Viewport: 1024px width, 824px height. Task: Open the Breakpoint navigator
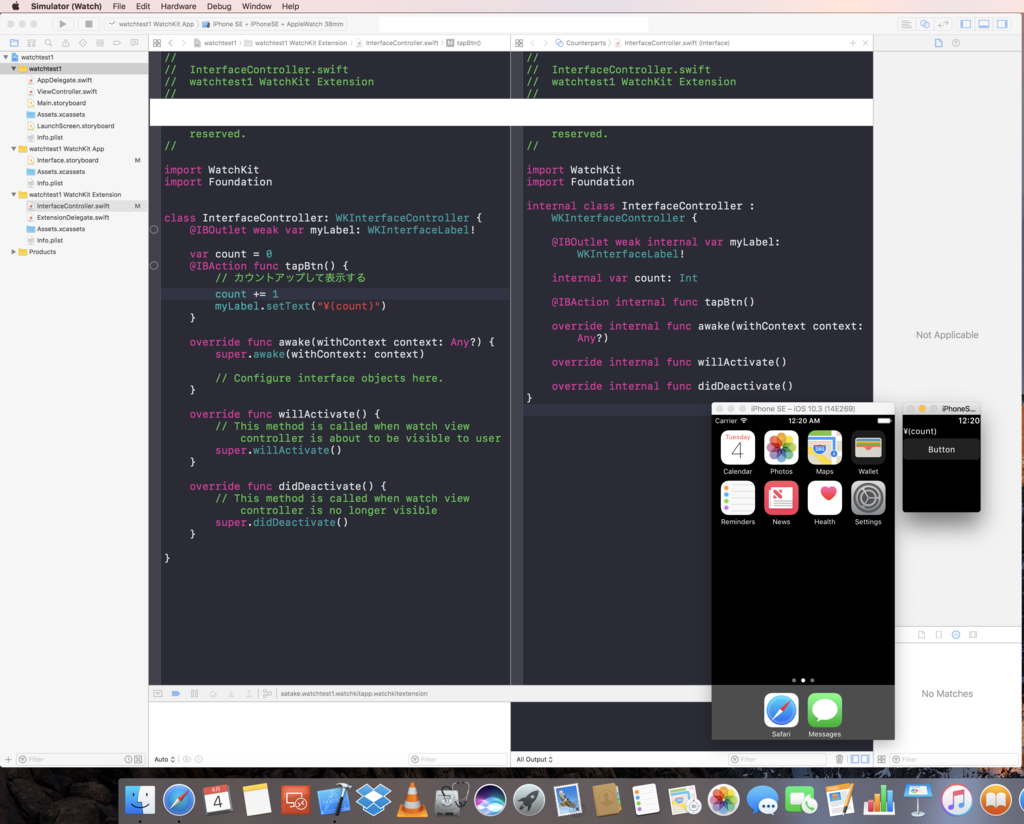(117, 43)
